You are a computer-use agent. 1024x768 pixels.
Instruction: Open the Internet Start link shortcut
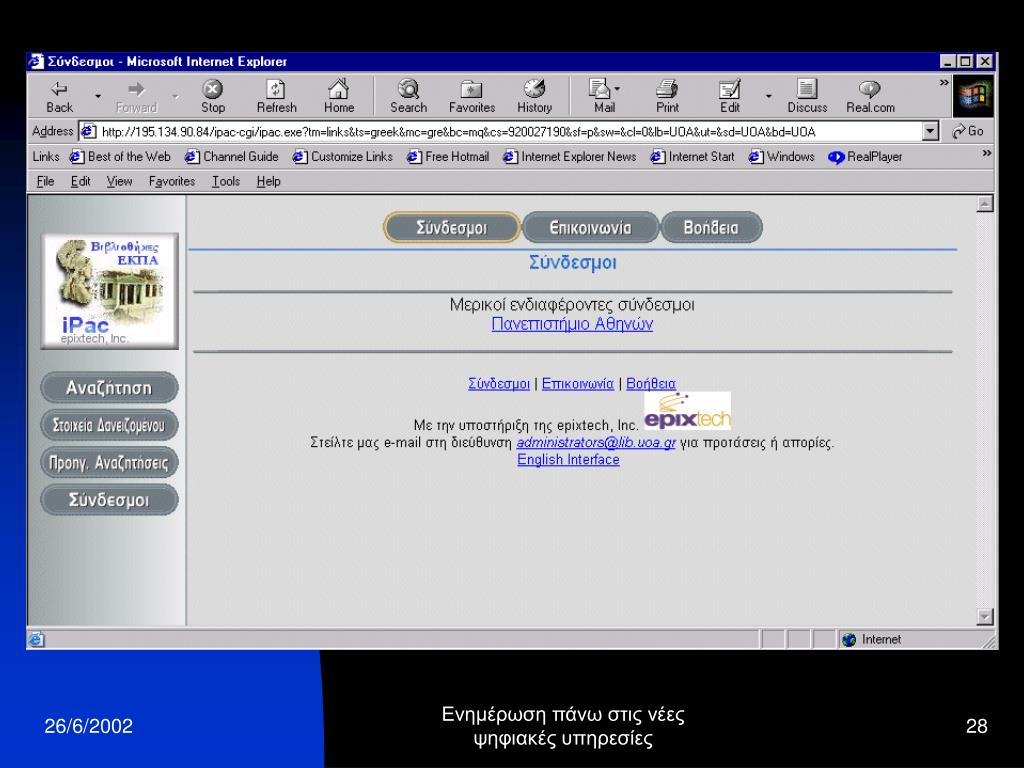tap(692, 157)
